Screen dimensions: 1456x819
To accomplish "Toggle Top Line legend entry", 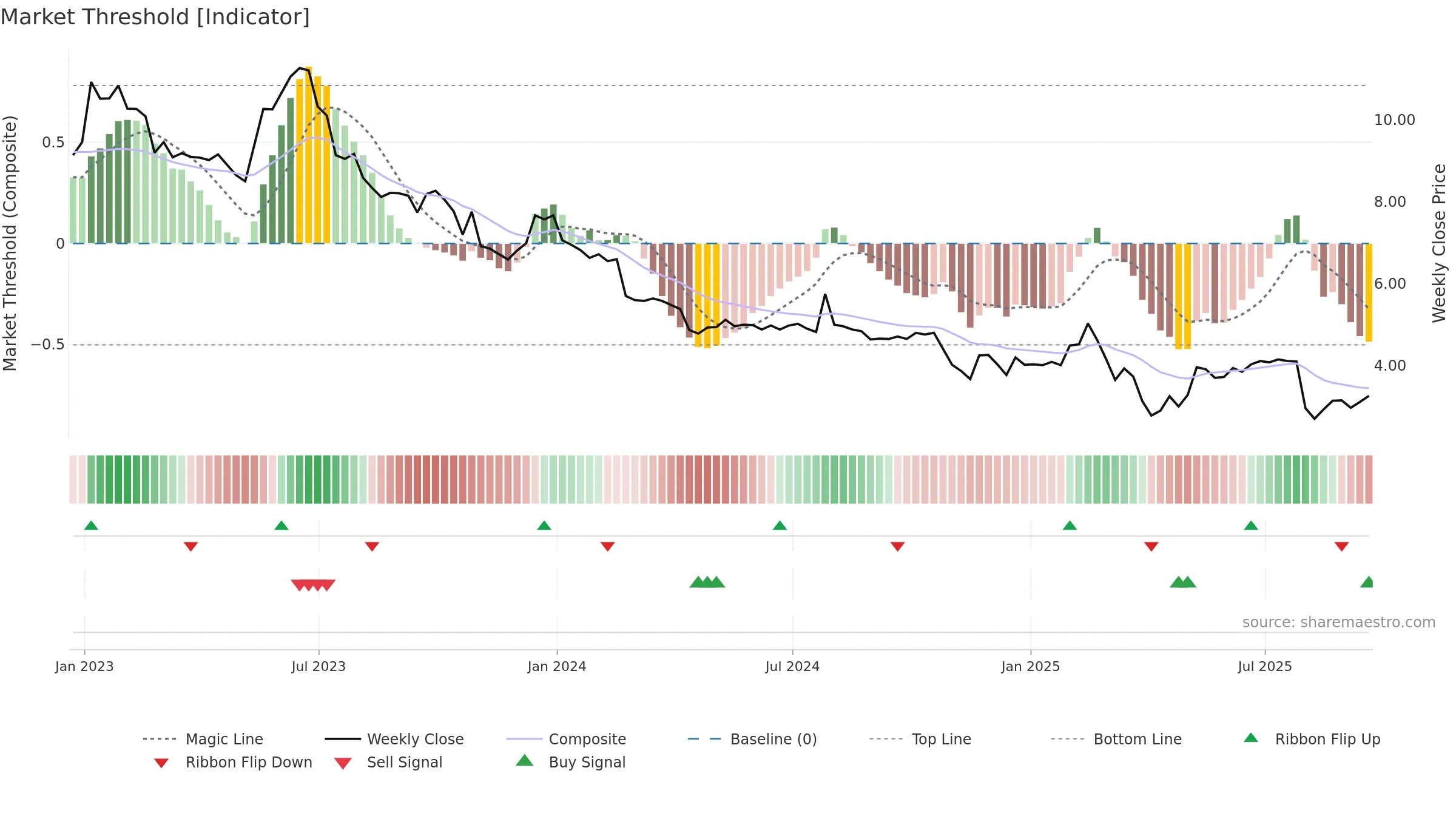I will (920, 739).
